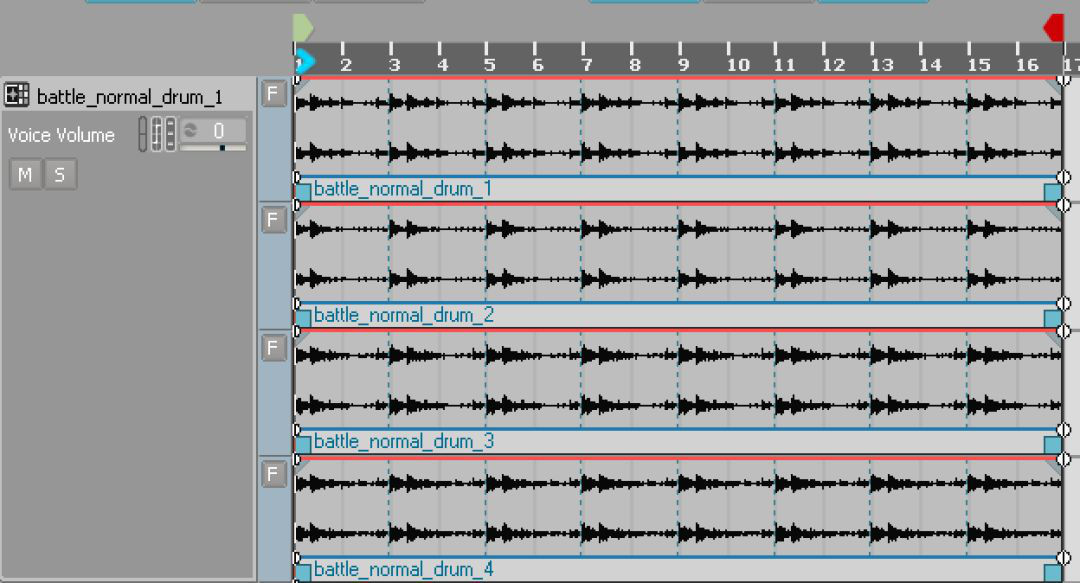Click the blue end handle of battle_normal_drum_3 clip
The width and height of the screenshot is (1080, 583).
coord(1052,444)
